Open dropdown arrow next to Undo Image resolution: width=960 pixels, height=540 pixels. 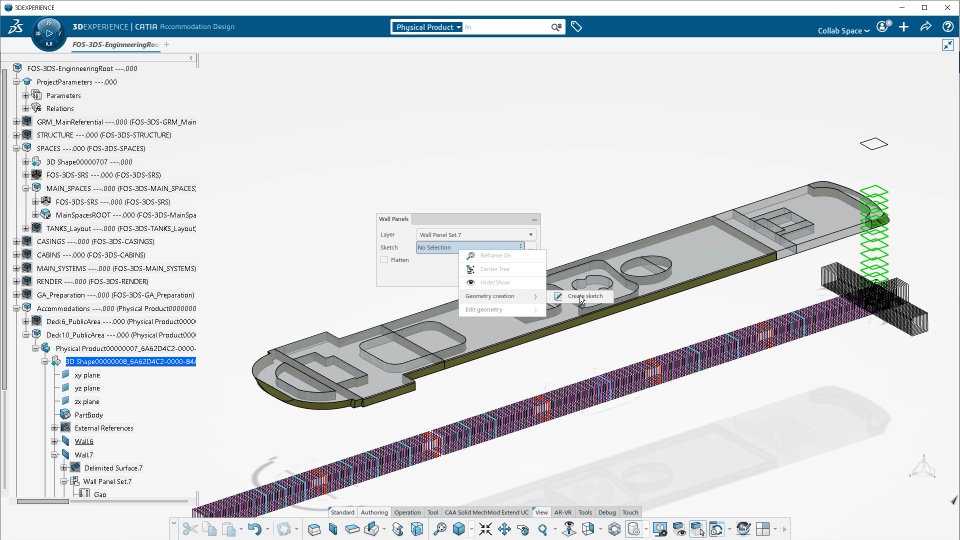click(267, 530)
